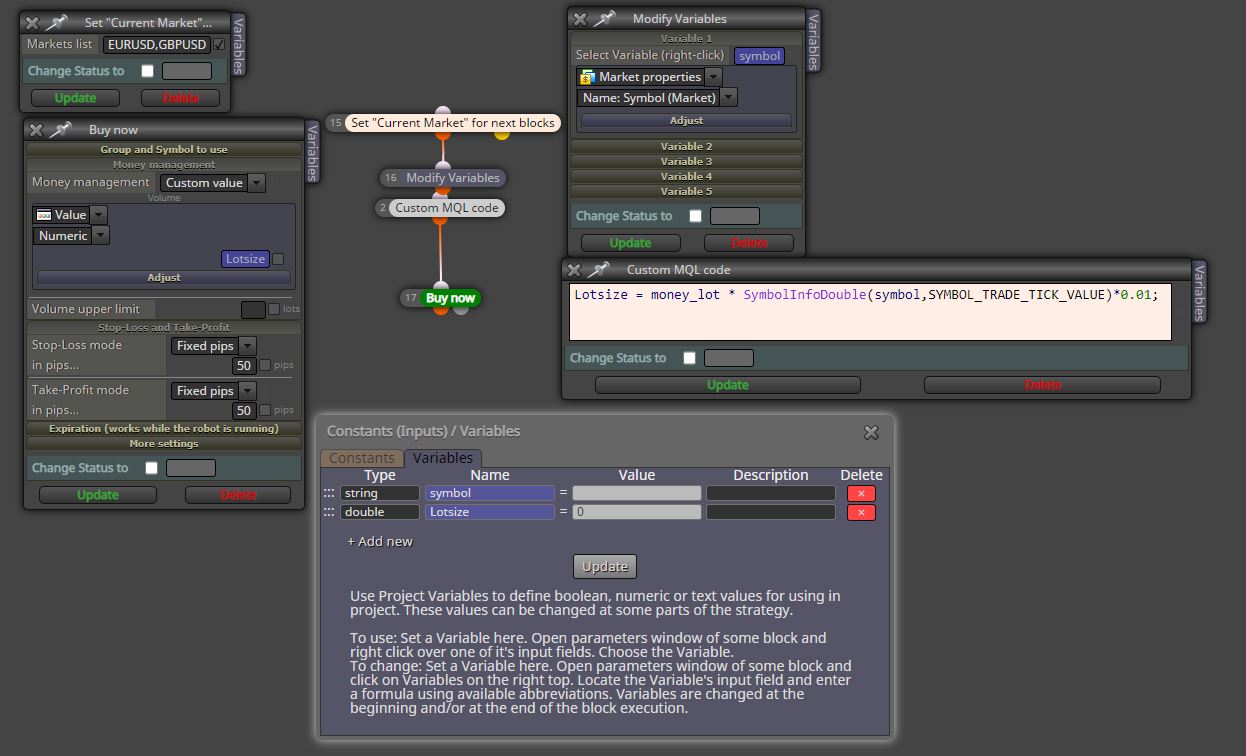Click the Adjust button in Buy now
This screenshot has height=756, width=1246.
click(x=164, y=277)
